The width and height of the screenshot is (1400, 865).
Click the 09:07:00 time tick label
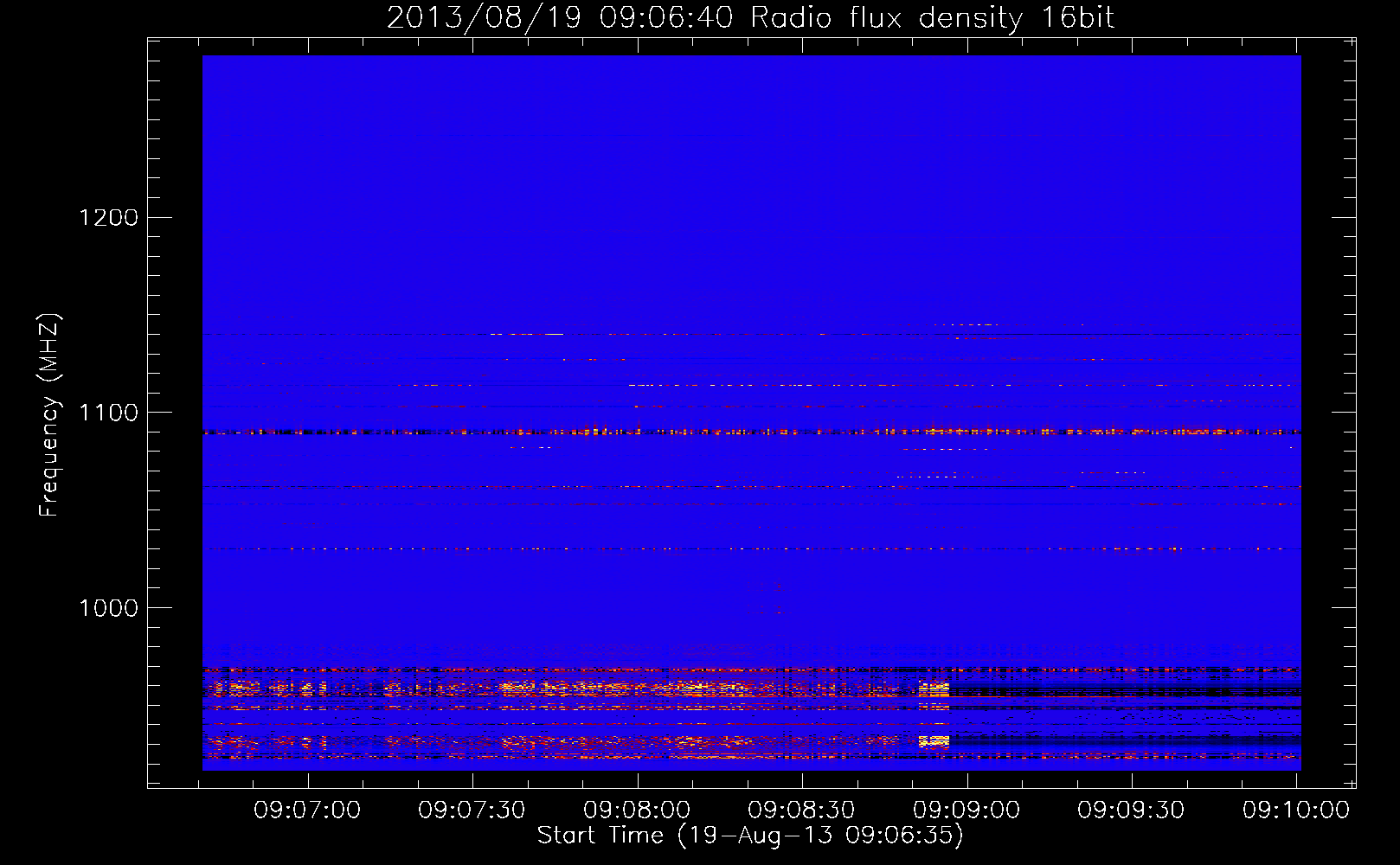307,810
